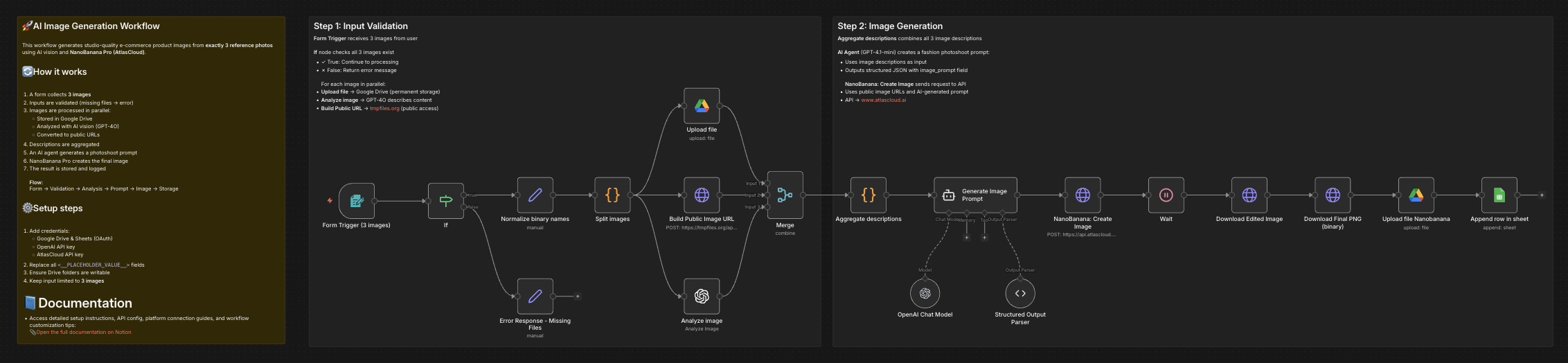The width and height of the screenshot is (1568, 363).
Task: Open the Wait node
Action: point(1166,195)
